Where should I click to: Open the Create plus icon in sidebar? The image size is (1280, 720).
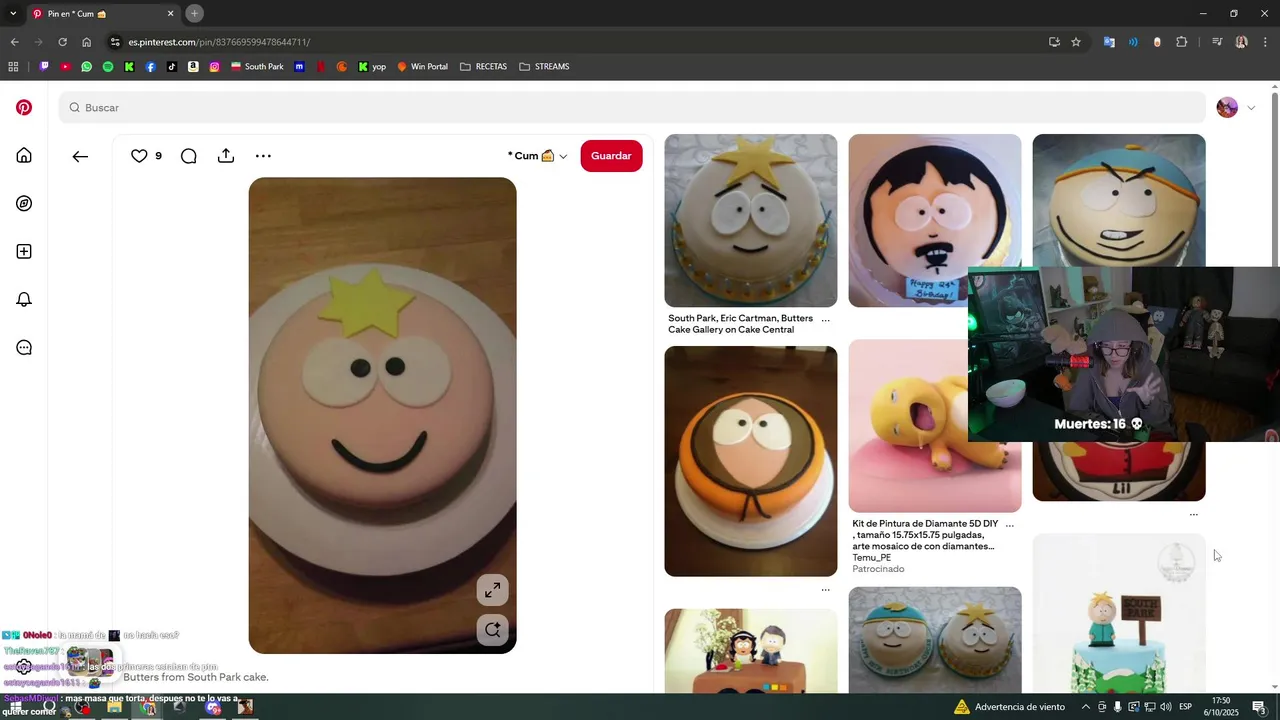point(24,251)
